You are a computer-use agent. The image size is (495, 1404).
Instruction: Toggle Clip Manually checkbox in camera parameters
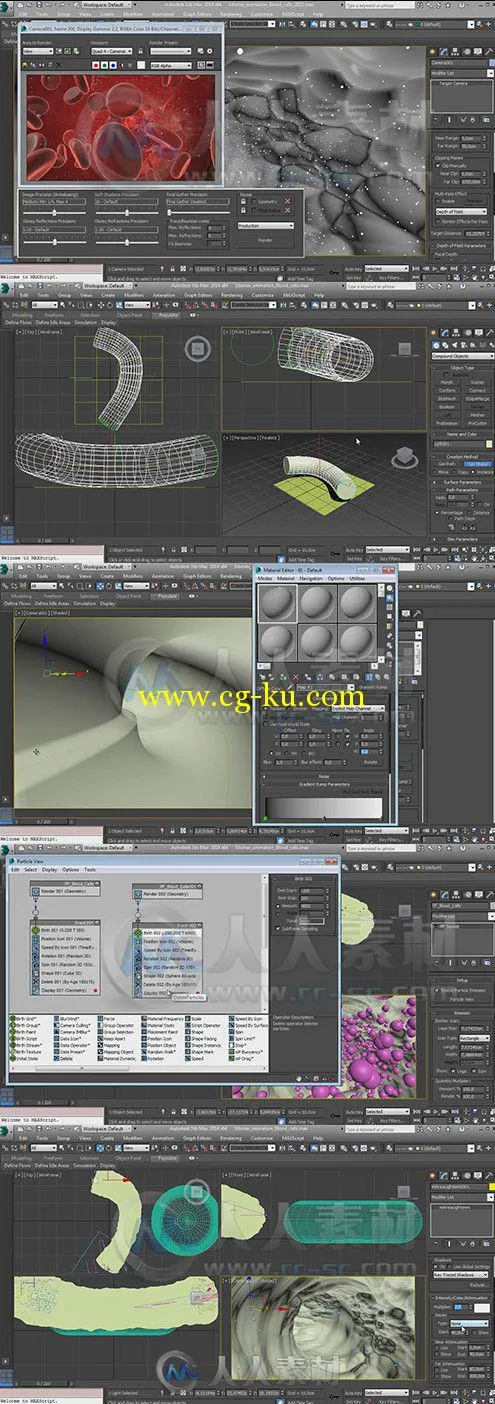pos(438,166)
